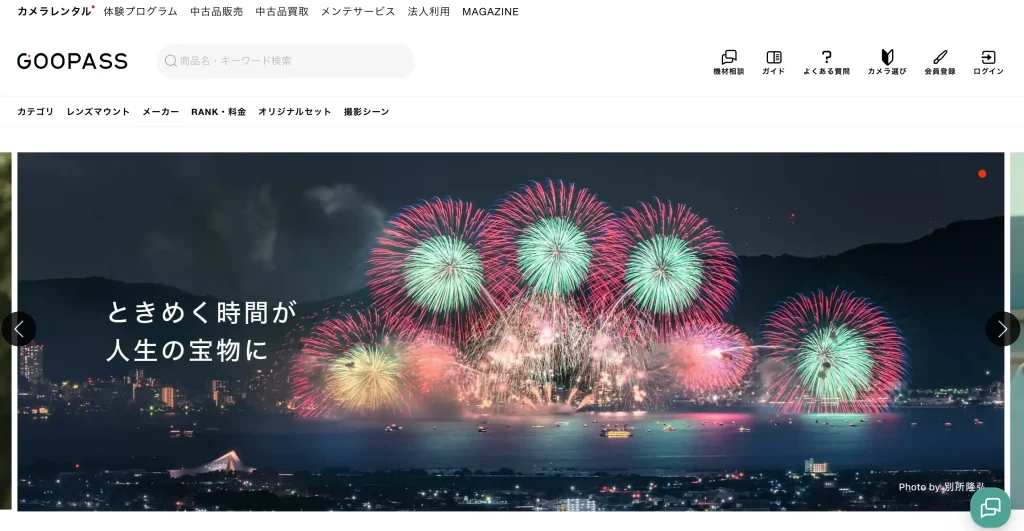Click the fireworks hero banner image
Image resolution: width=1024 pixels, height=531 pixels.
[511, 332]
